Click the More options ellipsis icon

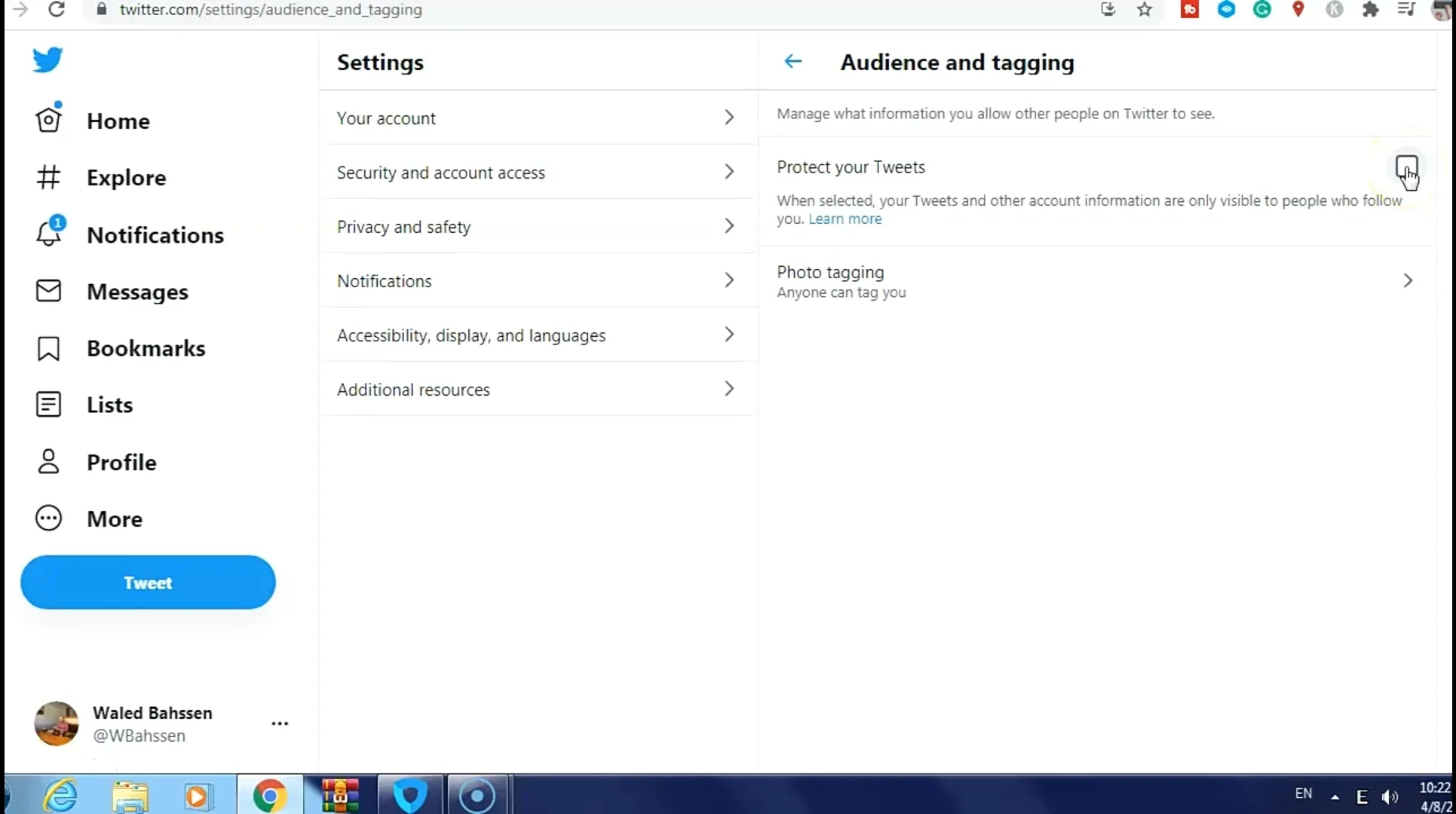point(280,723)
